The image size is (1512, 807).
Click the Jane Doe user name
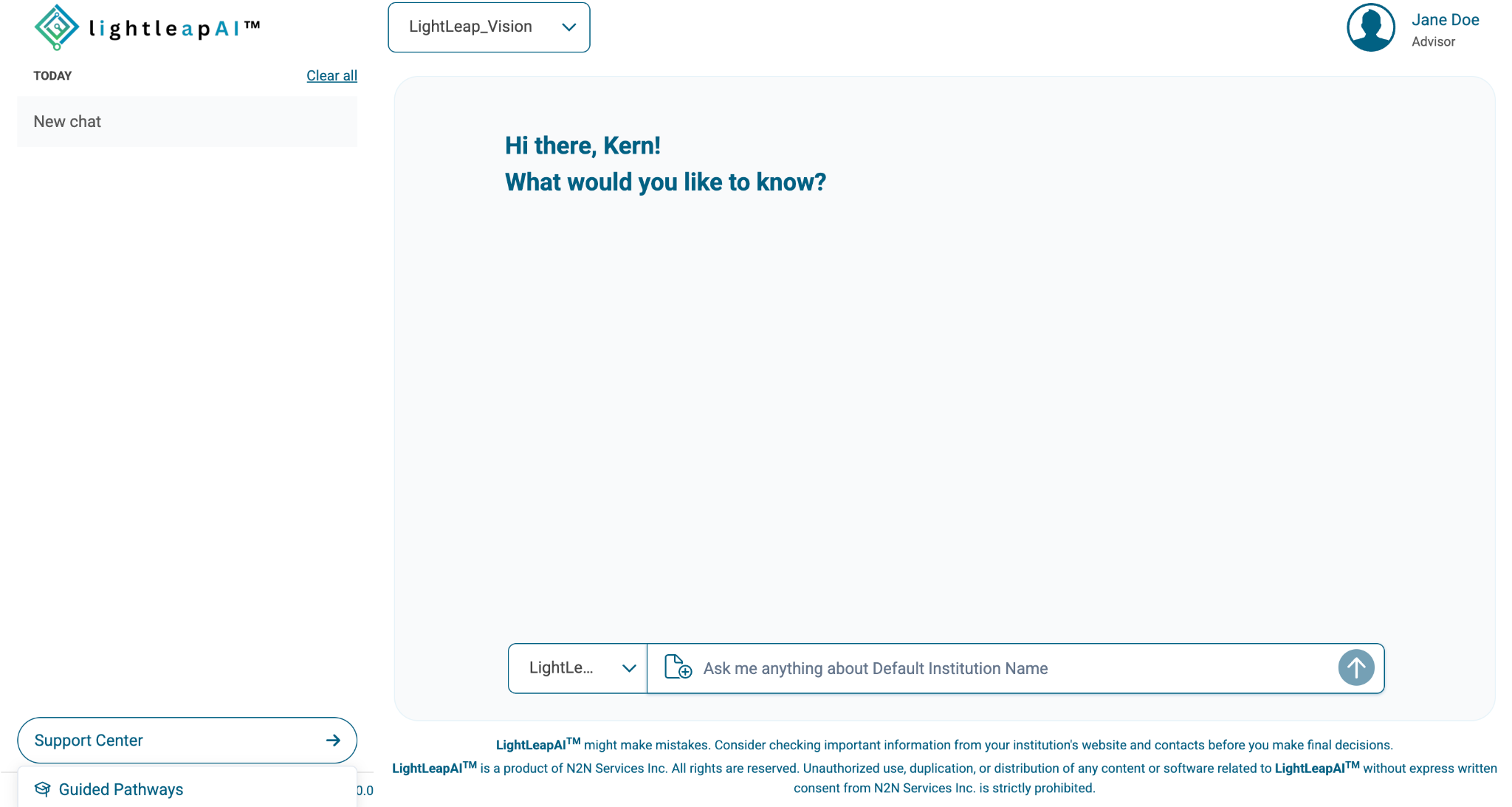pos(1445,20)
